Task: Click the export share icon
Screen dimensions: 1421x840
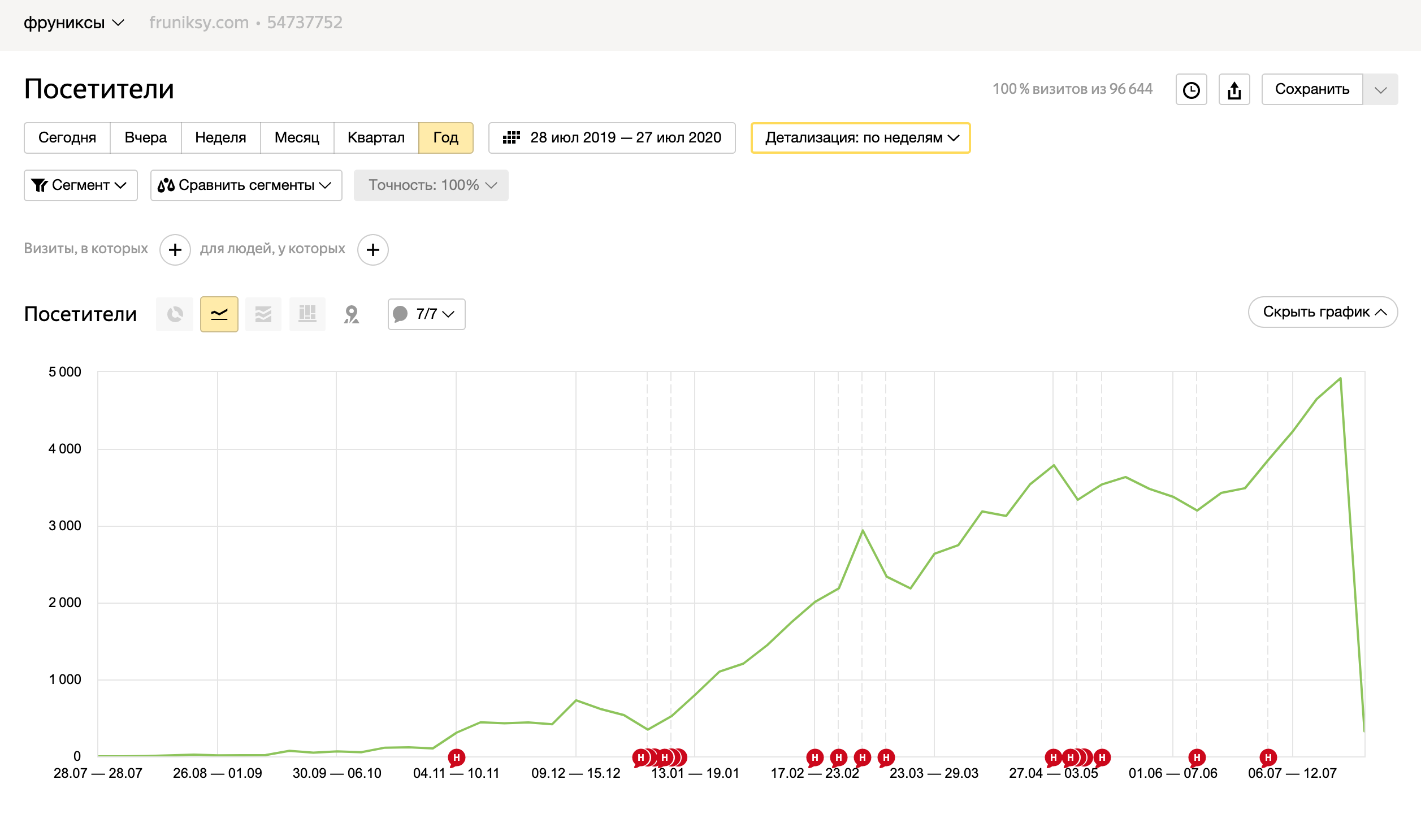Action: [x=1234, y=89]
